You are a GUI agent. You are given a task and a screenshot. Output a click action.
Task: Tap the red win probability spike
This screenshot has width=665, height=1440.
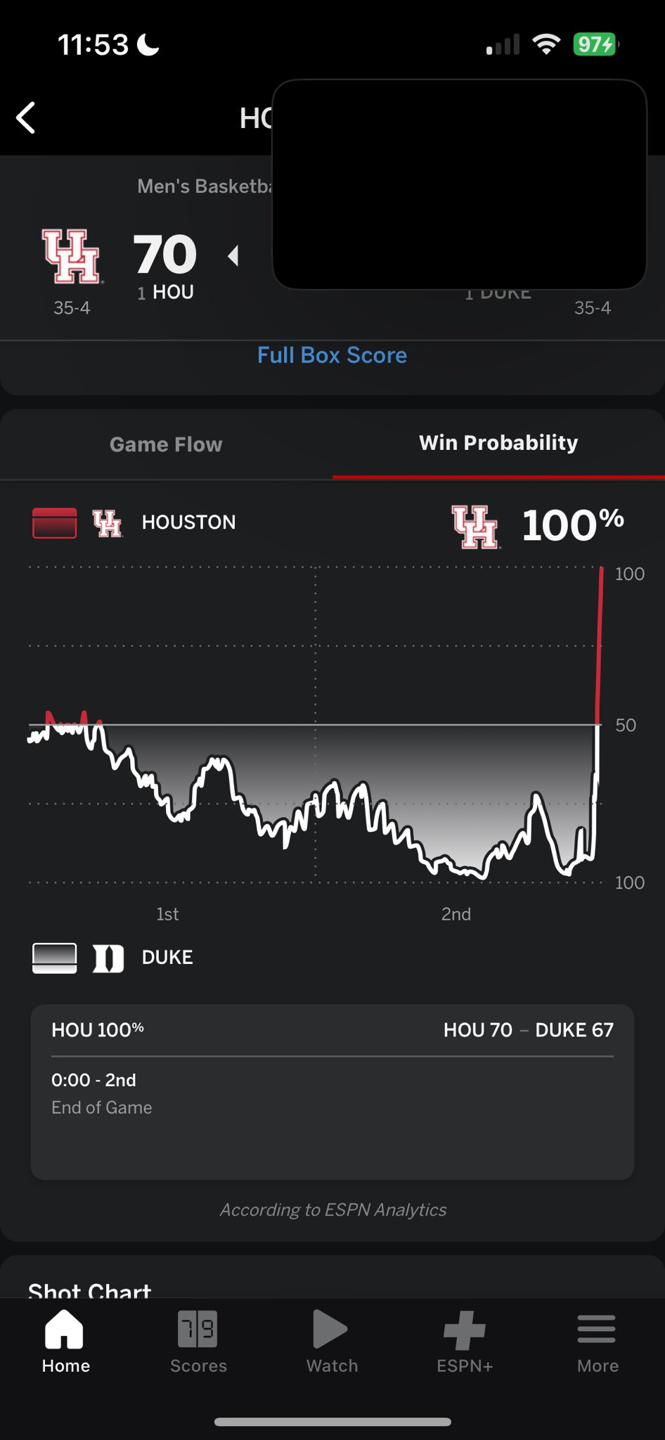point(600,640)
